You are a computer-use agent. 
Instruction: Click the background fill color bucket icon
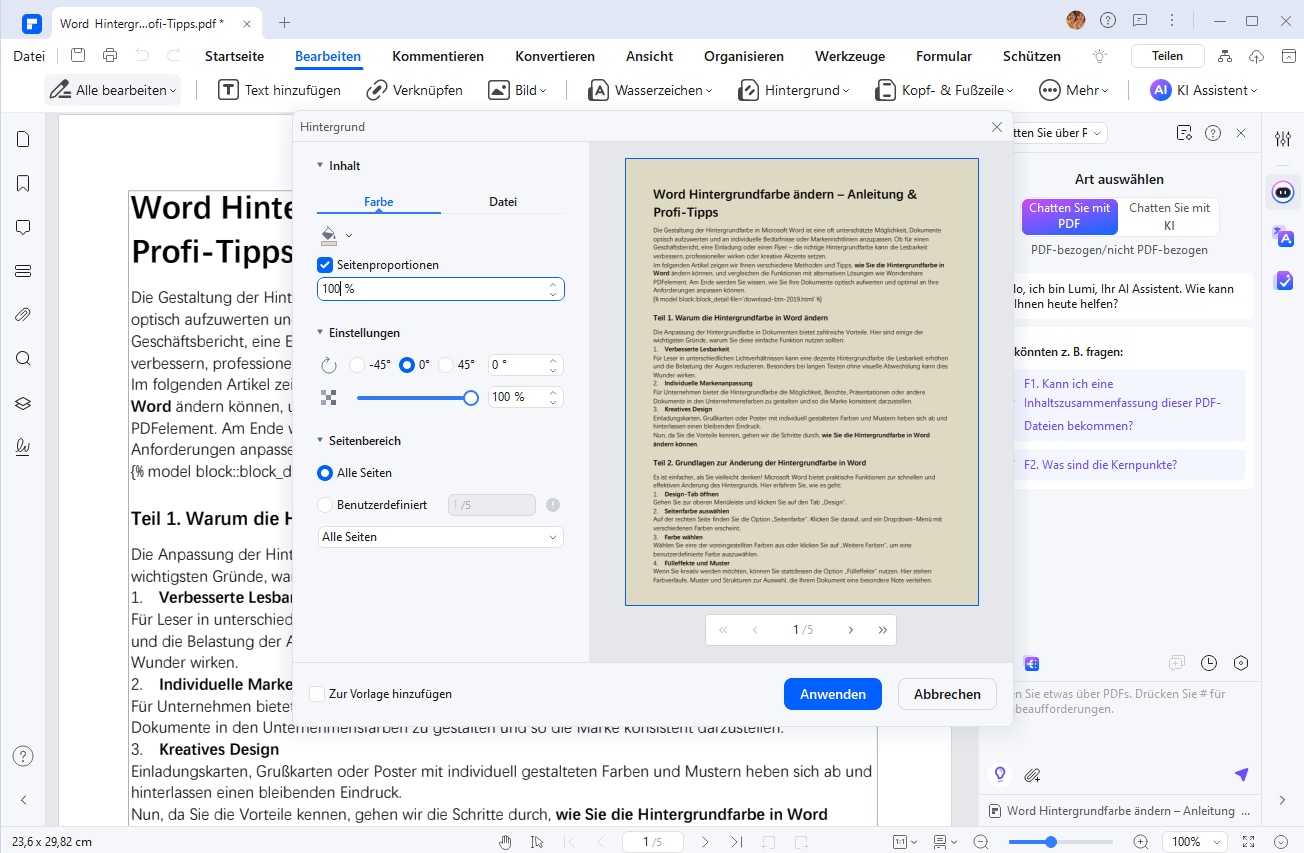[328, 235]
